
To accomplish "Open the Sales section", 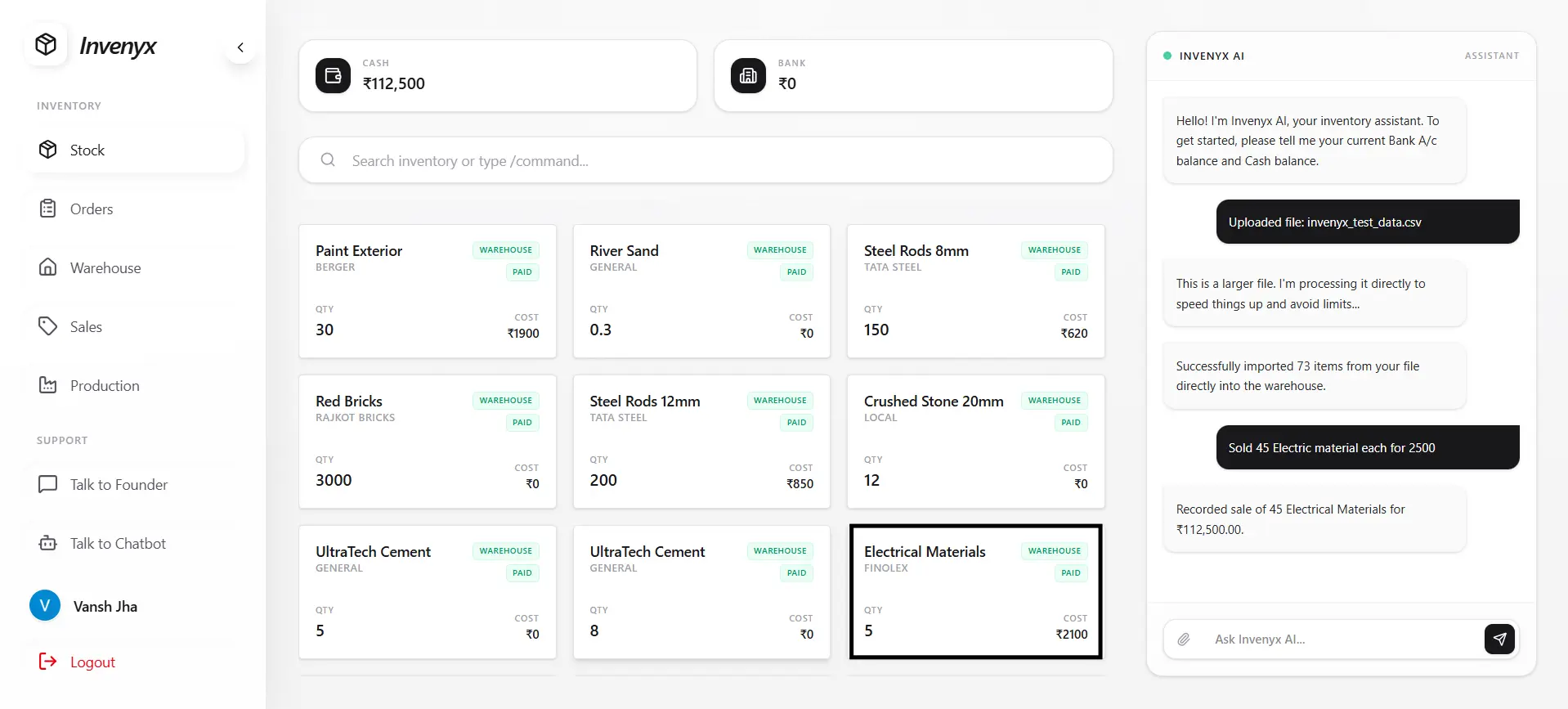I will coord(135,326).
